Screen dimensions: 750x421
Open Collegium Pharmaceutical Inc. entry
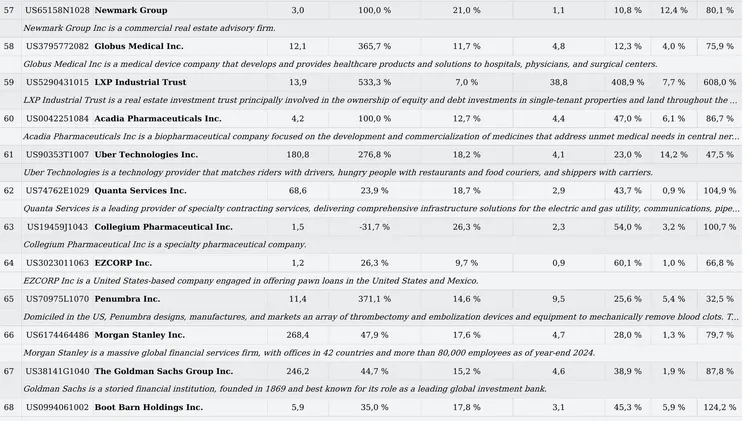tap(163, 227)
